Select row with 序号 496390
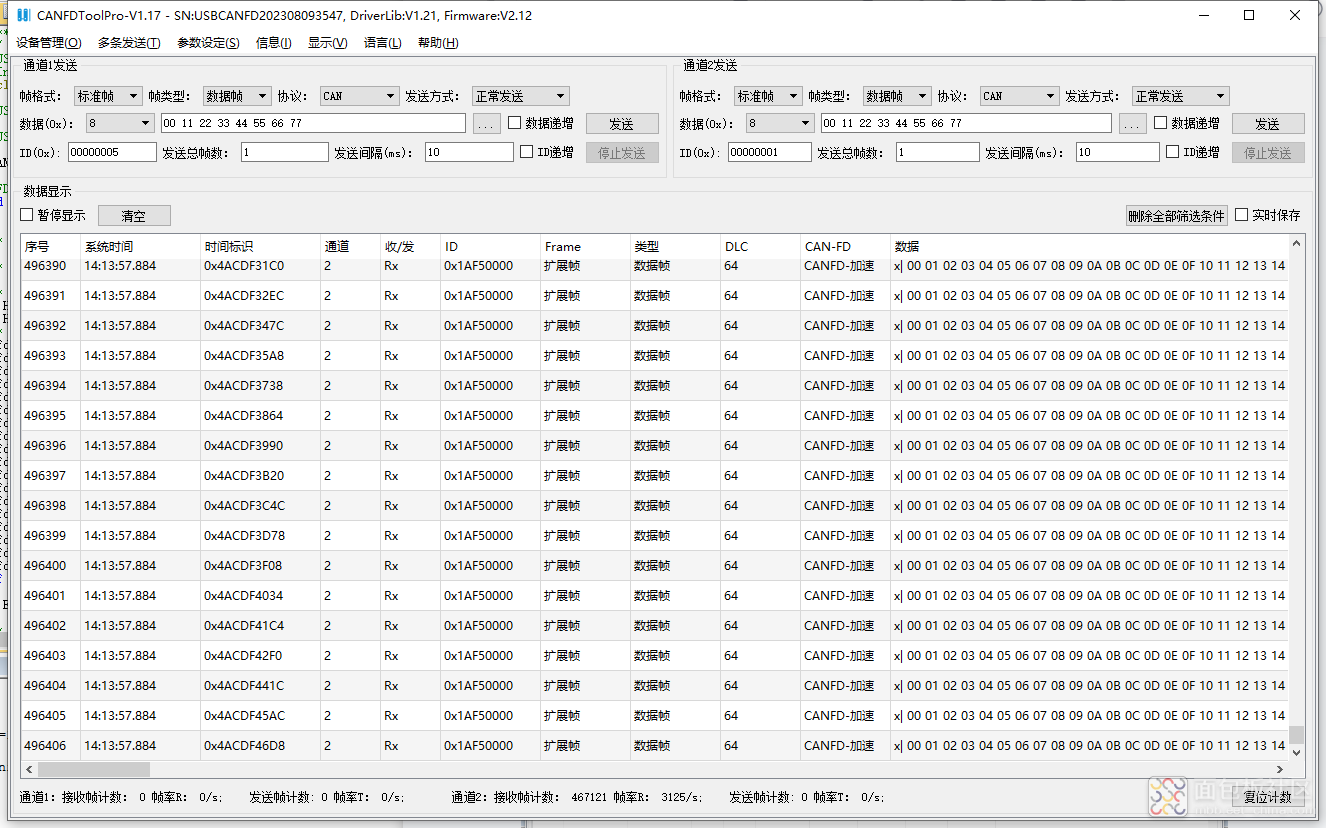Screen dimensions: 1326x828 [654, 267]
